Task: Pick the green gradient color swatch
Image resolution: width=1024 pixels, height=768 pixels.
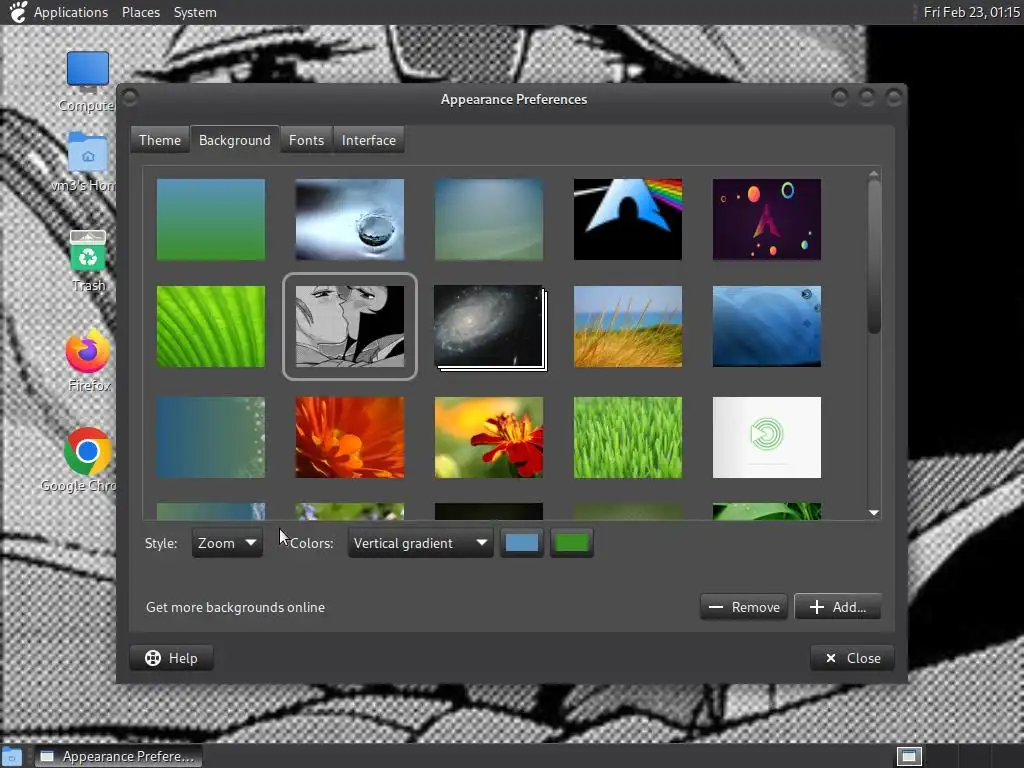Action: tap(571, 543)
